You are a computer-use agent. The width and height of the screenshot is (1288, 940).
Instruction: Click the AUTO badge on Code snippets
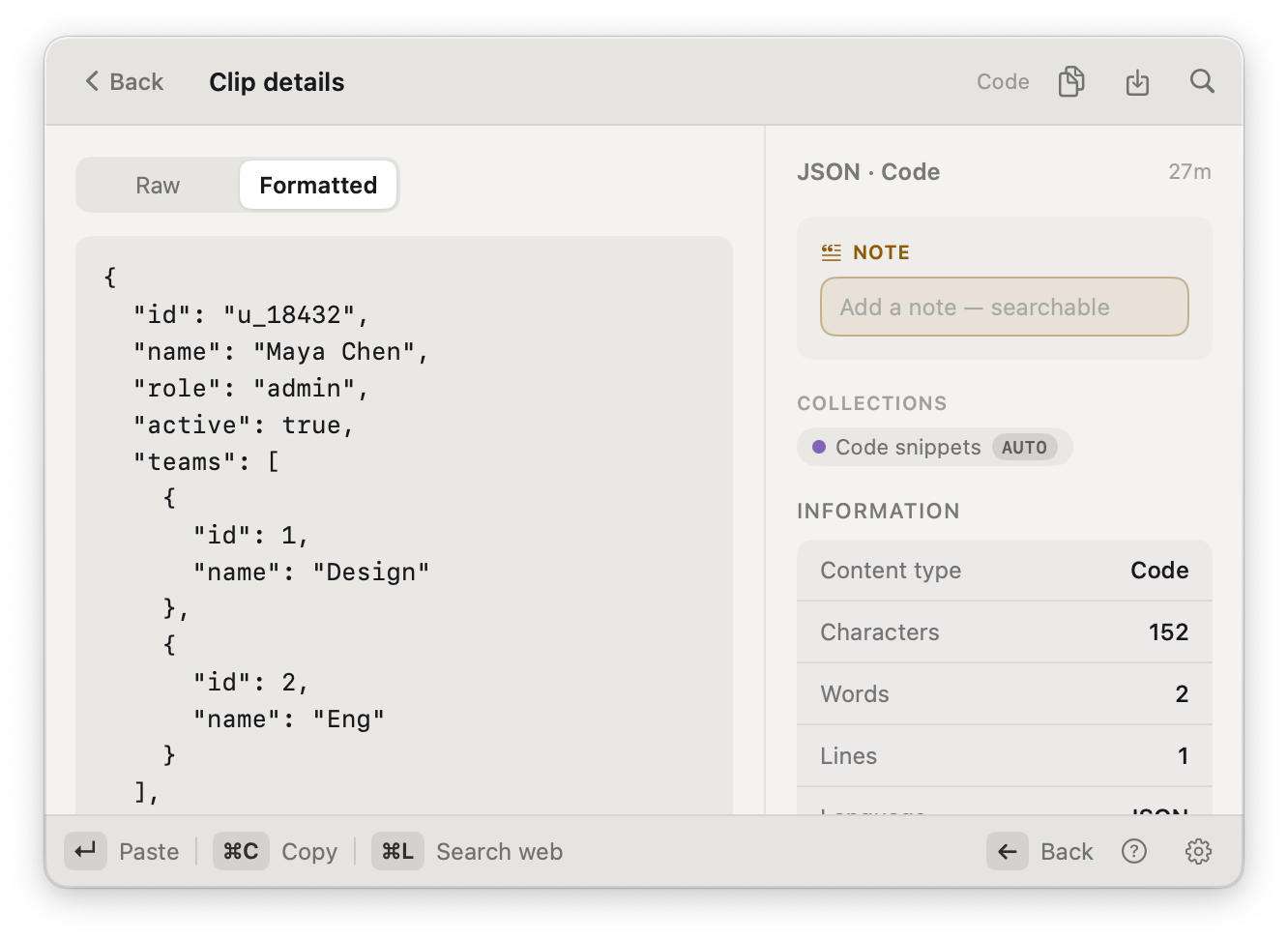[x=1024, y=448]
